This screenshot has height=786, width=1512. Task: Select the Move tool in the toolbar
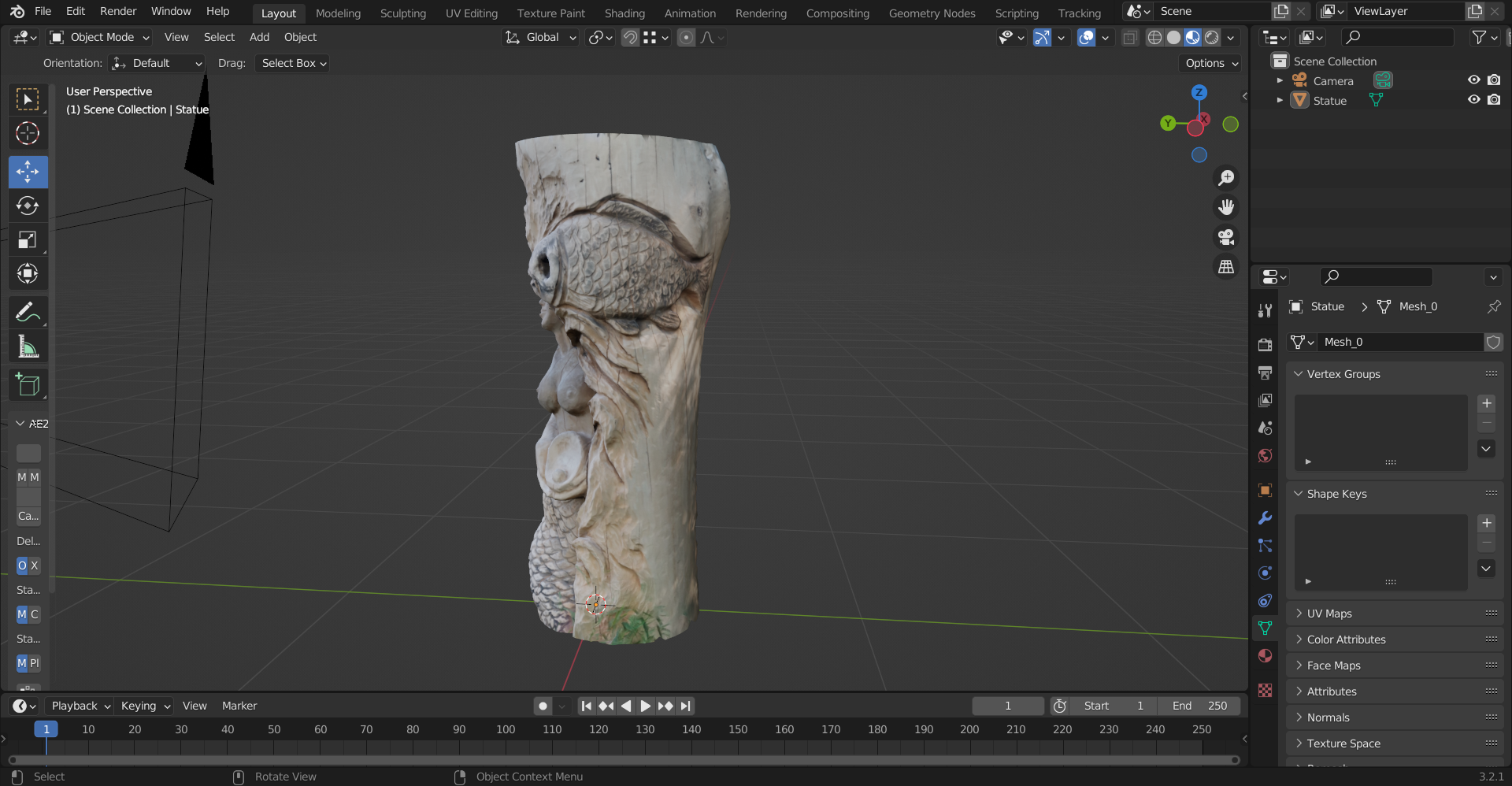pos(28,172)
